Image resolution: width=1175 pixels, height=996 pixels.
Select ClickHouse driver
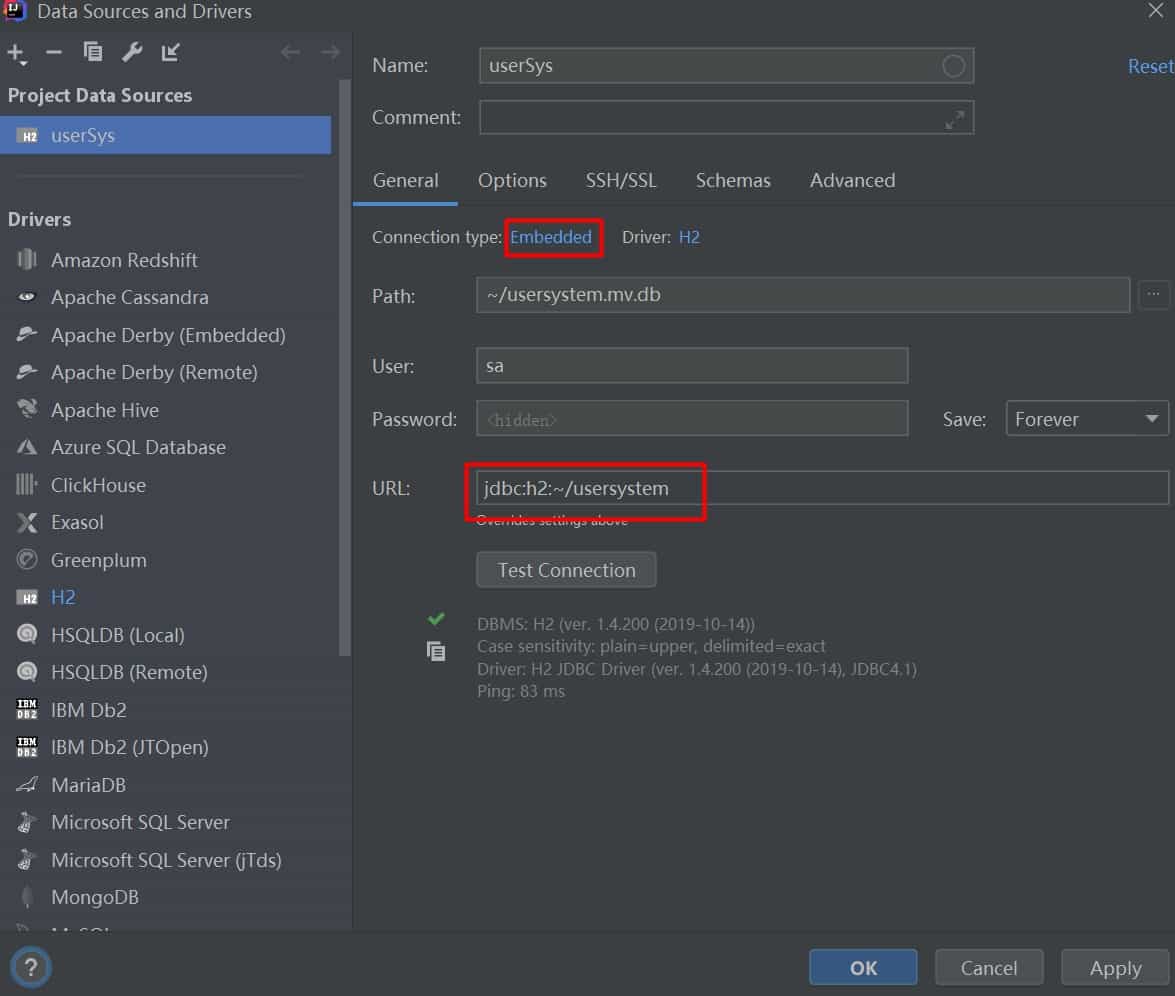point(97,485)
